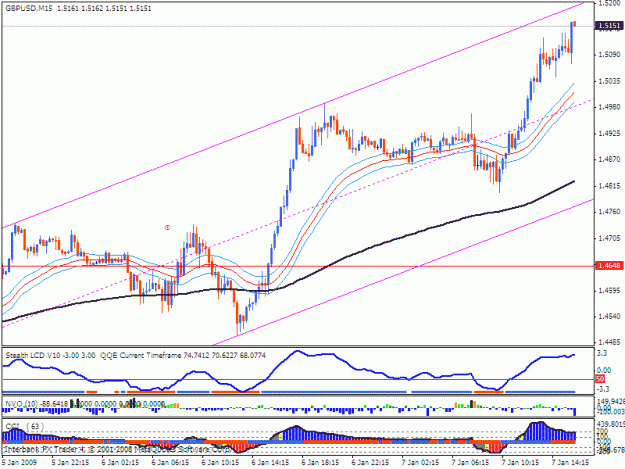Click the GBPUSD,M15 chart title text
Screen dimensions: 625x469
pyautogui.click(x=29, y=8)
